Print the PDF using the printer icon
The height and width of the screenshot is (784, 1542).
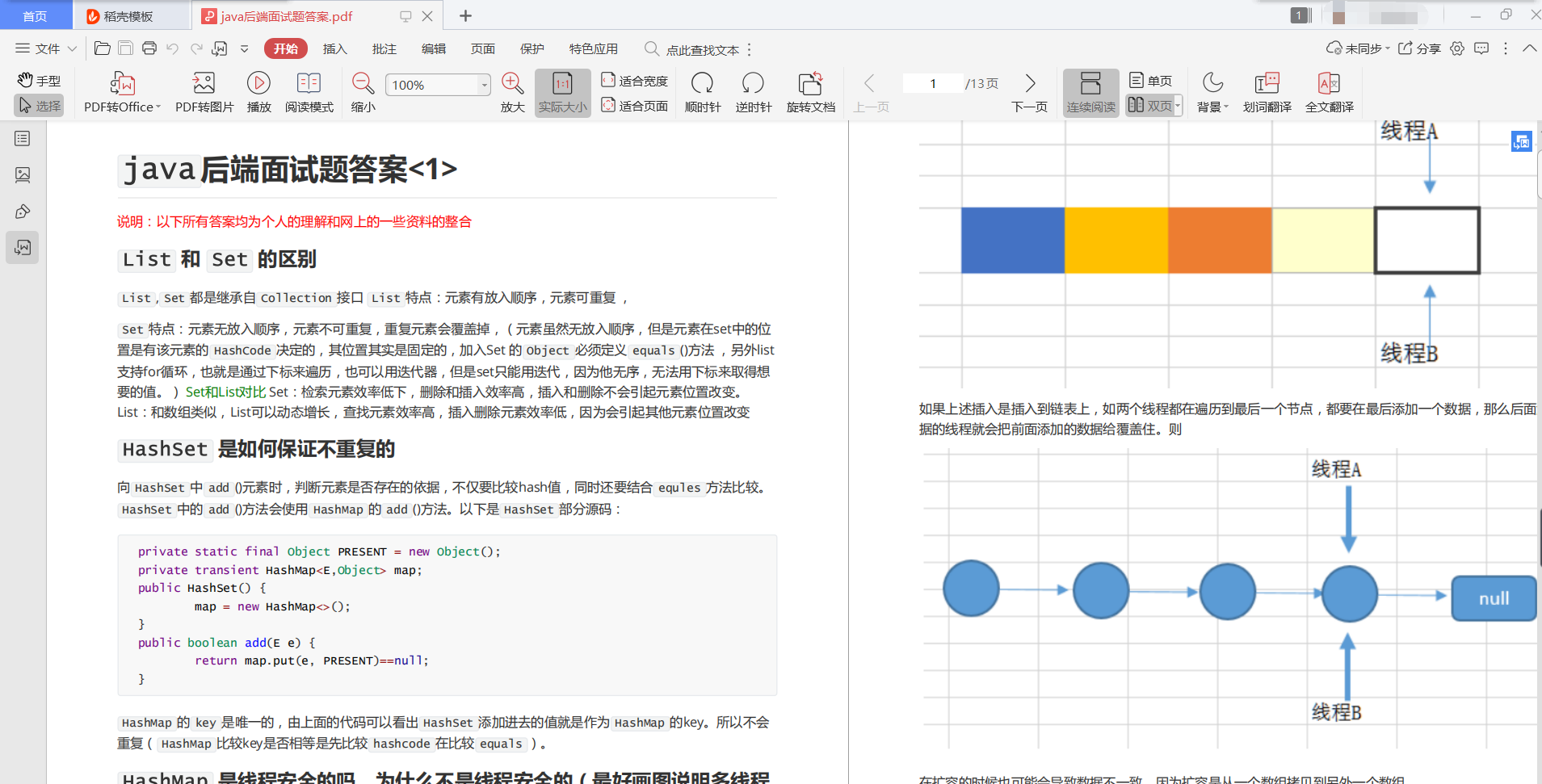(x=149, y=48)
